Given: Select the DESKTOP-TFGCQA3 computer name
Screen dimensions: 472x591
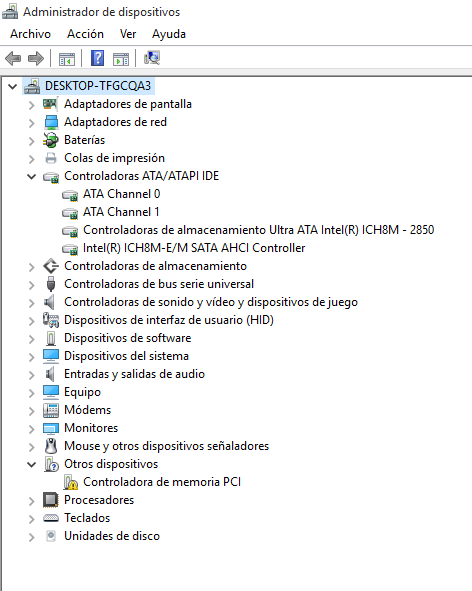Looking at the screenshot, I should pos(98,86).
